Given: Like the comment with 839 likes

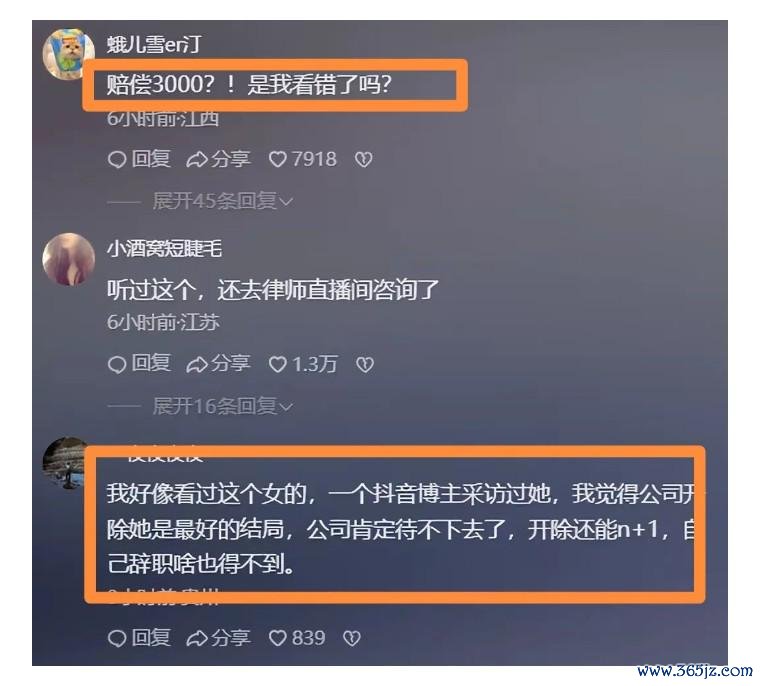Looking at the screenshot, I should click(x=297, y=638).
